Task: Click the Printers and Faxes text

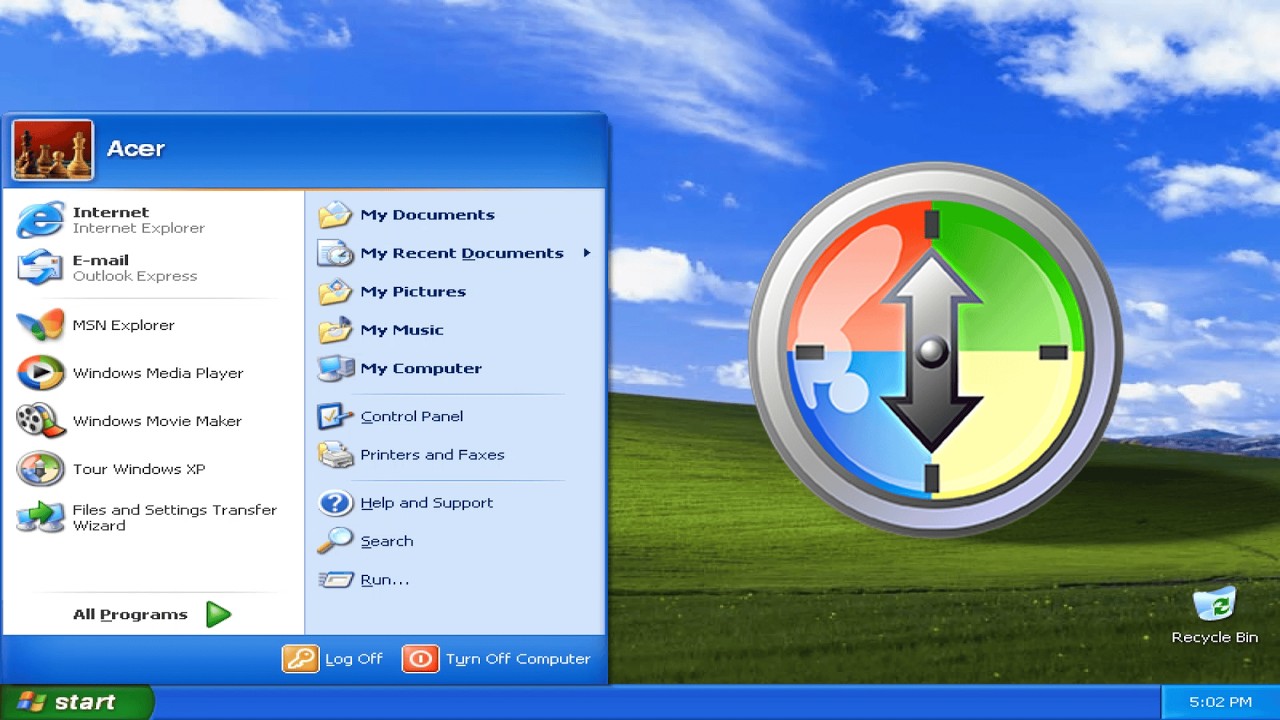Action: pyautogui.click(x=432, y=454)
